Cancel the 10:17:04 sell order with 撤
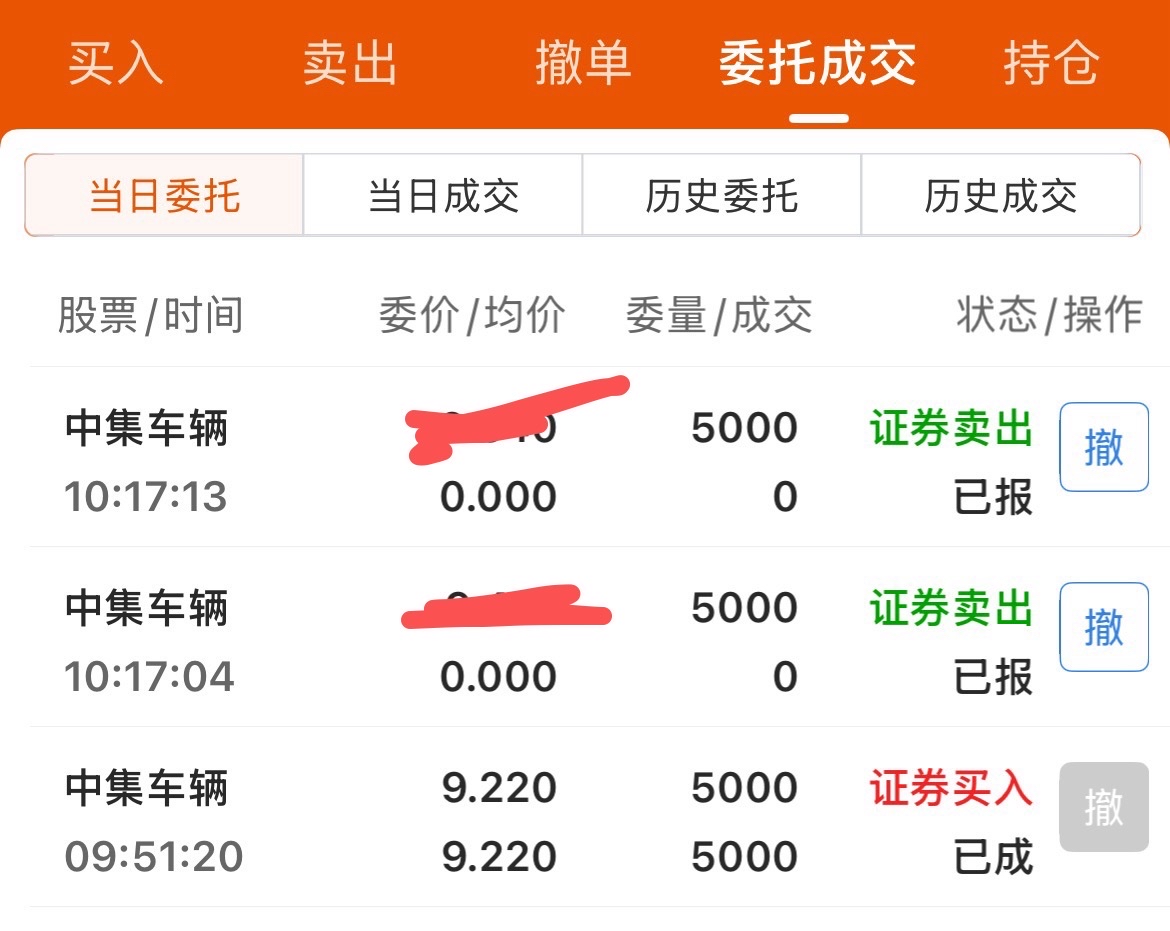The height and width of the screenshot is (931, 1170). pos(1104,627)
